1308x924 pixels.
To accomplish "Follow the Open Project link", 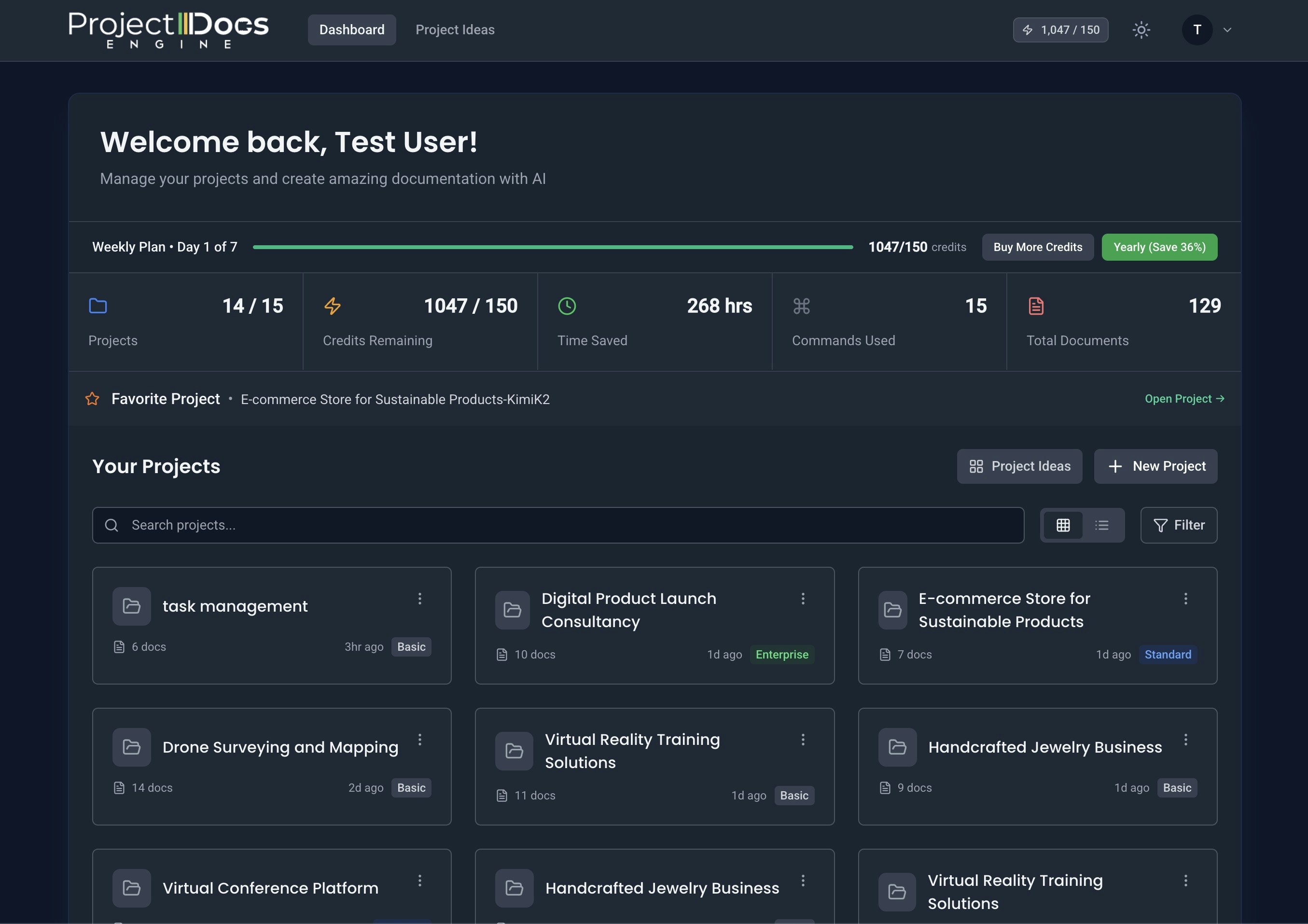I will click(1184, 399).
